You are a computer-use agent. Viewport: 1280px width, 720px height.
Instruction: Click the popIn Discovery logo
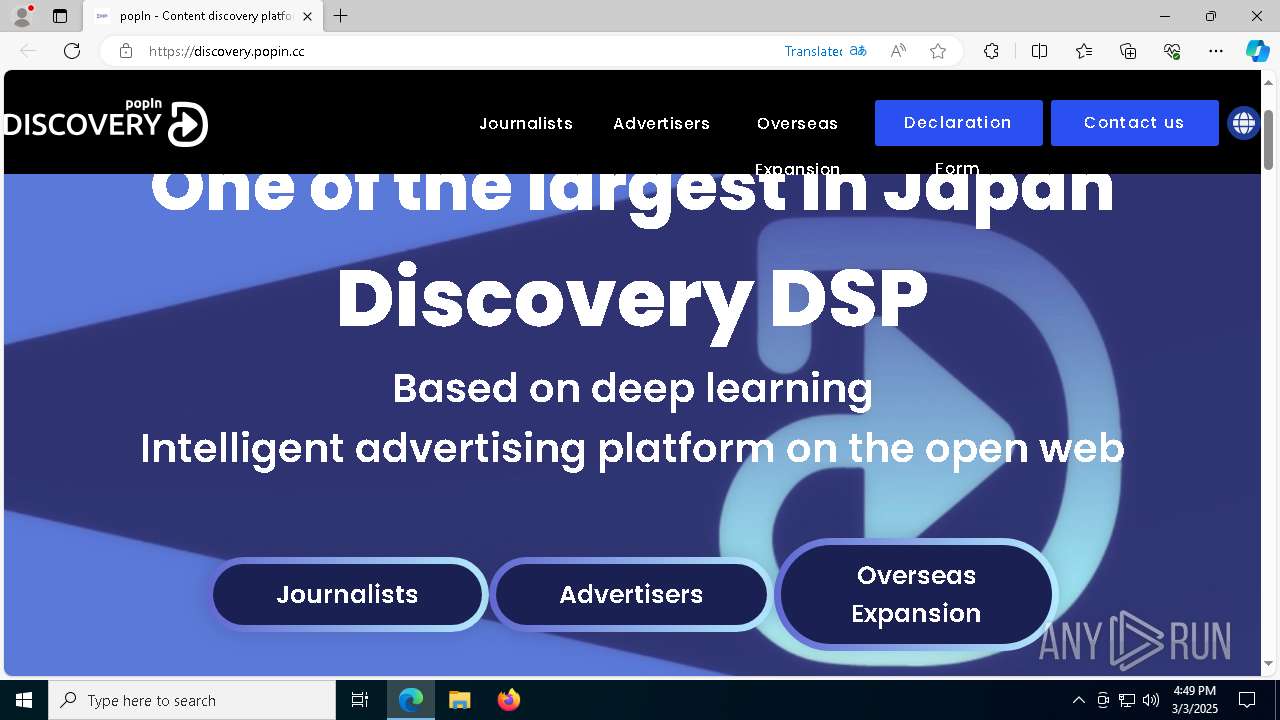105,123
